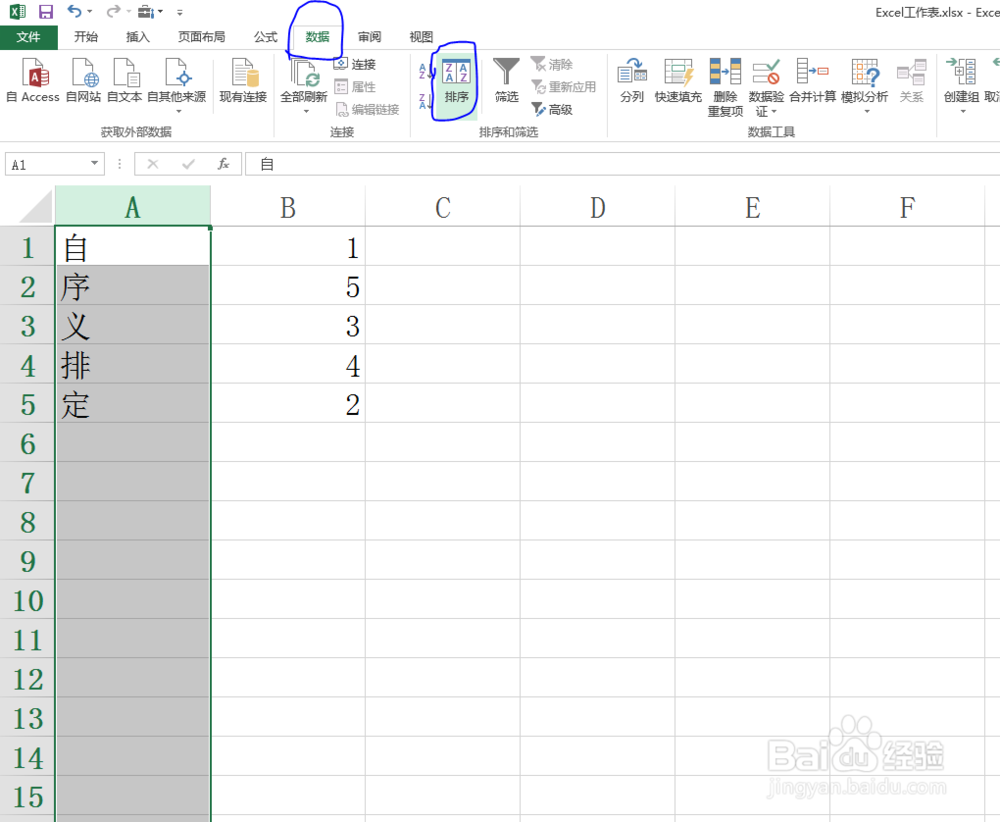Import data from web (自网站)
Image resolution: width=1000 pixels, height=822 pixels.
(x=84, y=80)
